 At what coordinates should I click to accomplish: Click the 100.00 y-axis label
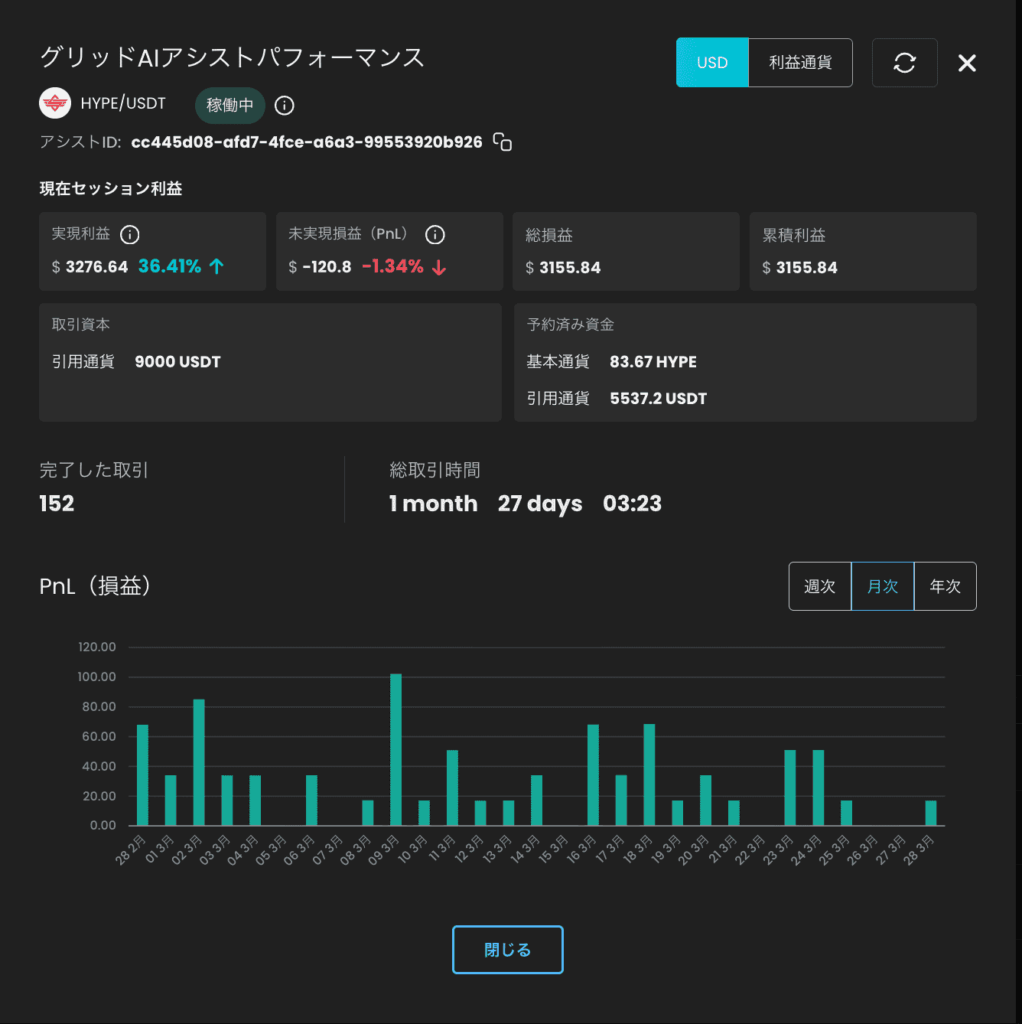(97, 677)
